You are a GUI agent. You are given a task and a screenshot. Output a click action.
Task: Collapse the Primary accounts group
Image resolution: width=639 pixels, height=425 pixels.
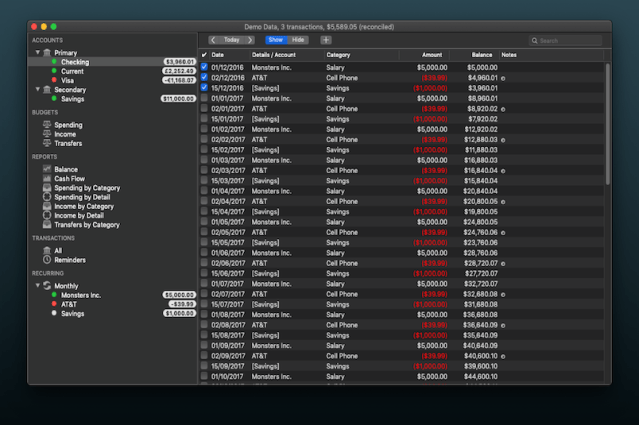[37, 52]
